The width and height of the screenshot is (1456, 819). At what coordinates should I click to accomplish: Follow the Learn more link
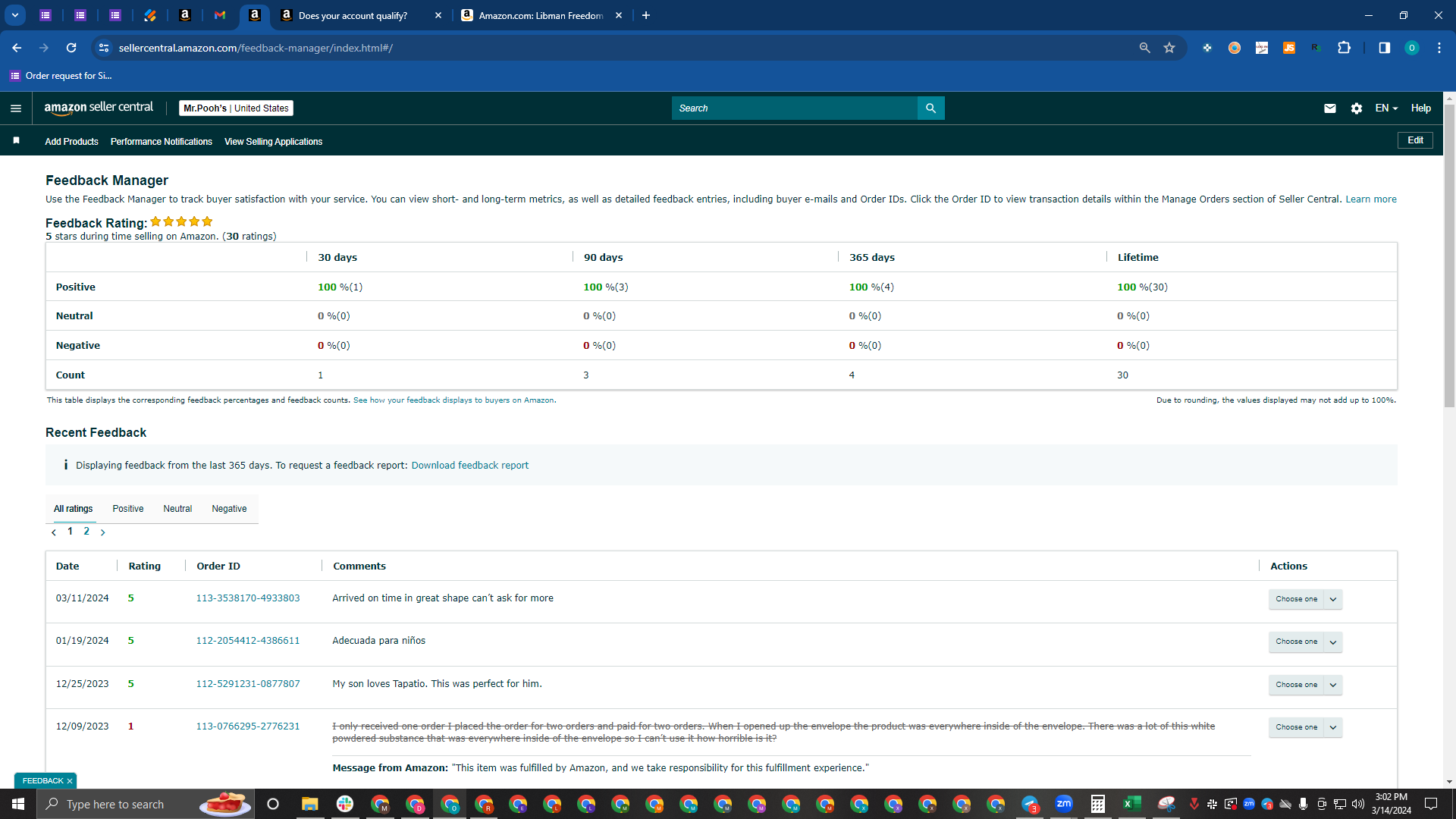pyautogui.click(x=1371, y=199)
